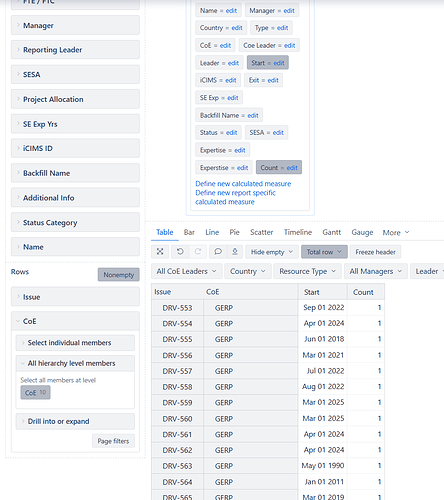The height and width of the screenshot is (500, 444).
Task: Expand the Additional Info dimension
Action: (75, 198)
